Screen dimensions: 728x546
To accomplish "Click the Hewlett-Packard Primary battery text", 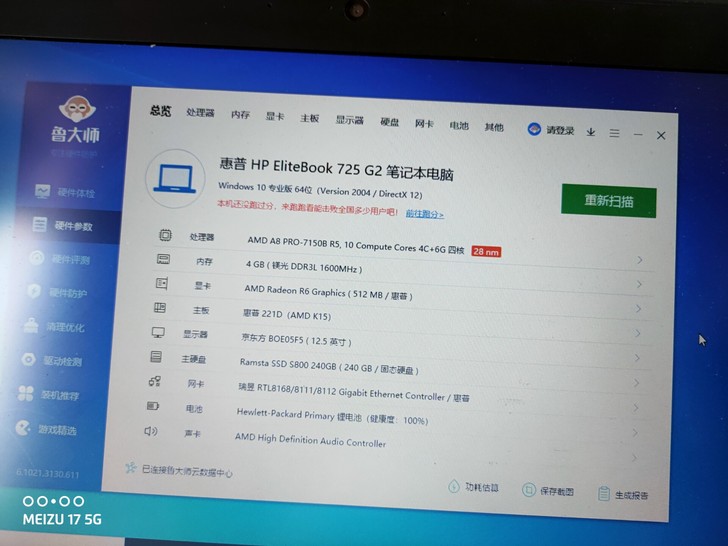I will click(332, 416).
